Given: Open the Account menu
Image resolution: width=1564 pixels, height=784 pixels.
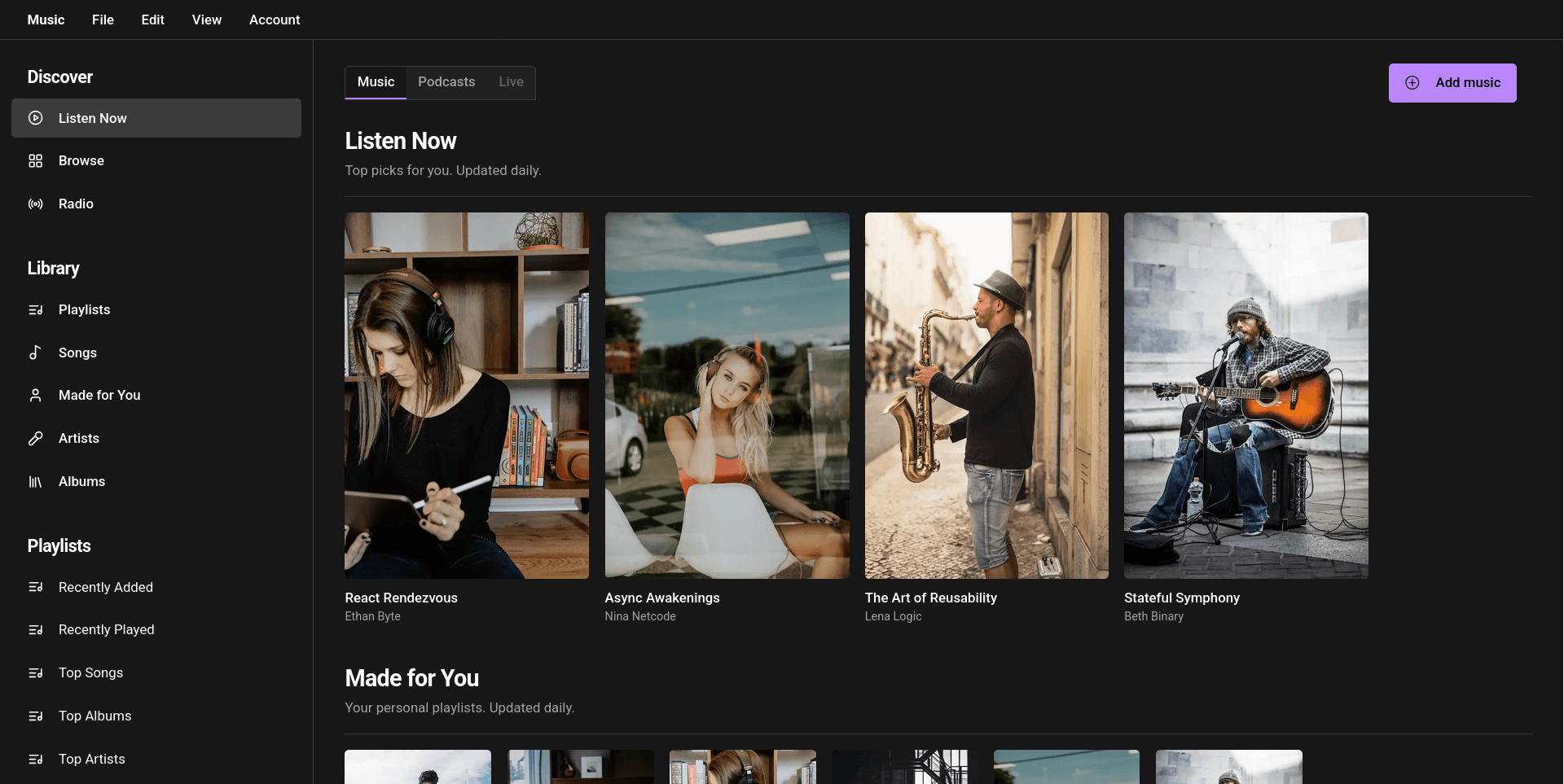Looking at the screenshot, I should [x=275, y=20].
